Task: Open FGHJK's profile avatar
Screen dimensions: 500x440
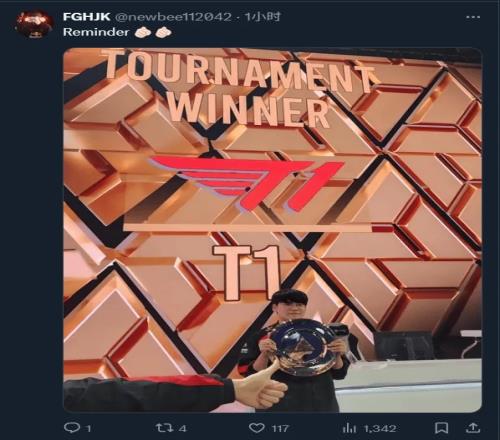Action: click(x=35, y=24)
